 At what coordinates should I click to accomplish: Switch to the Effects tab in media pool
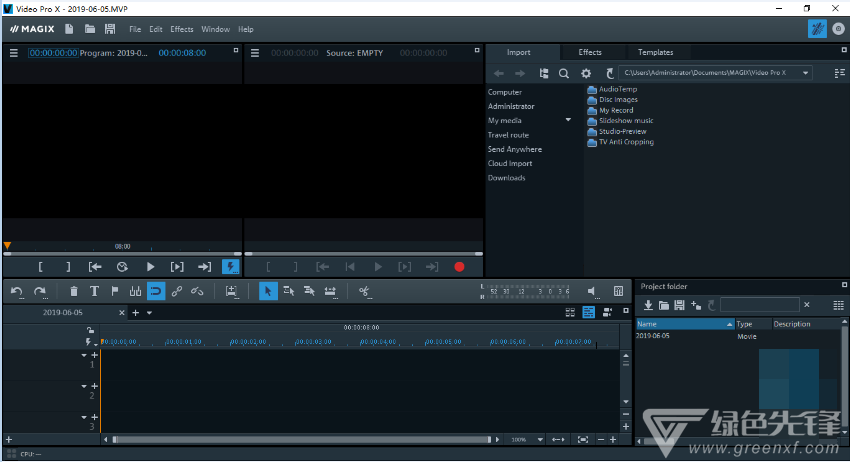[x=590, y=52]
